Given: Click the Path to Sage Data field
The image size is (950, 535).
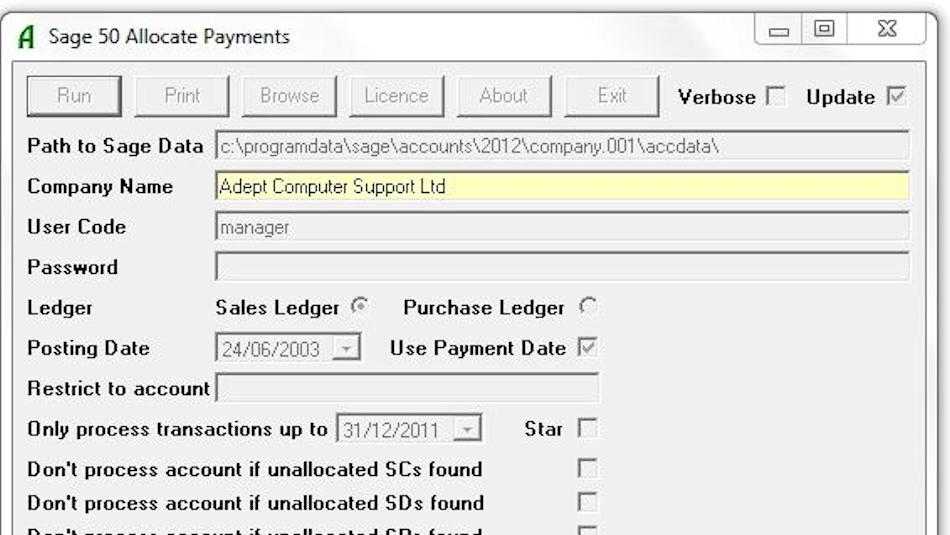Looking at the screenshot, I should point(562,146).
